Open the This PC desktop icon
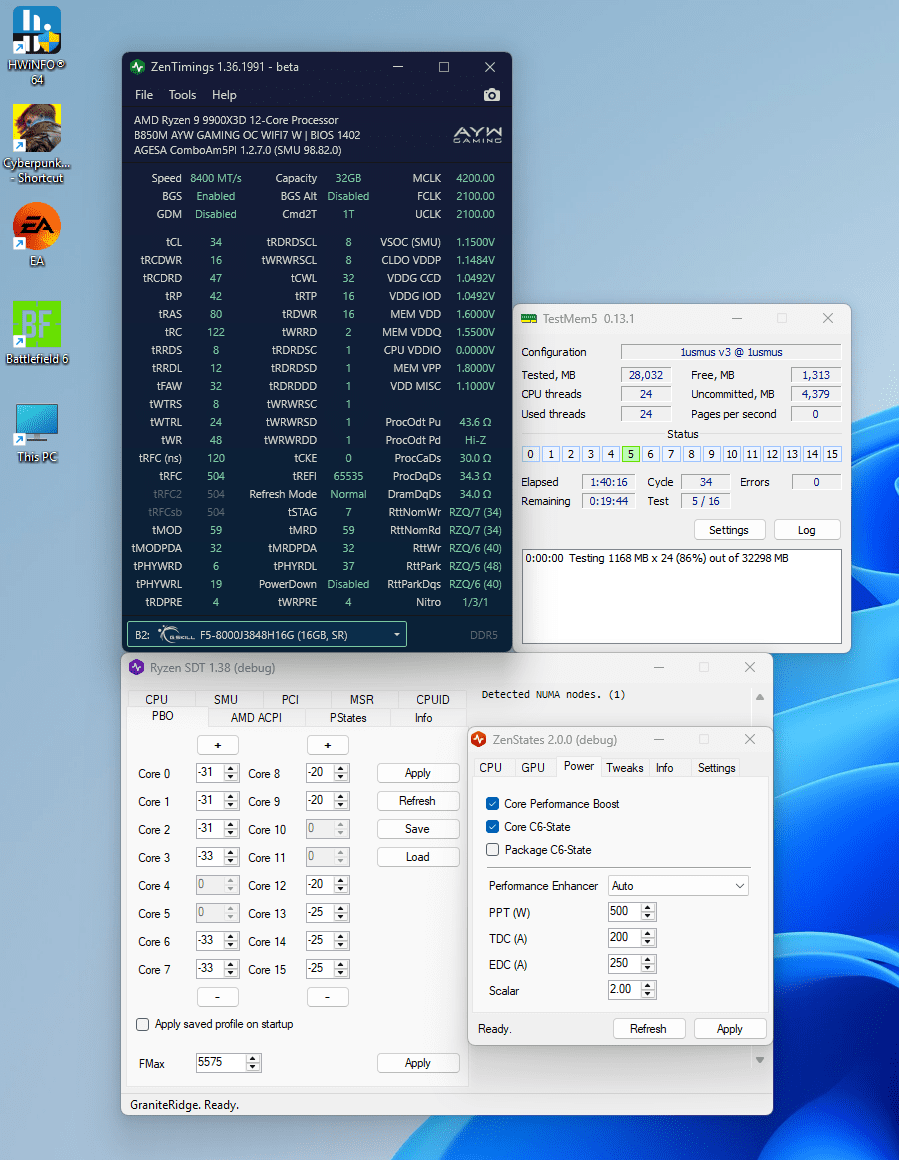This screenshot has width=899, height=1160. 37,424
